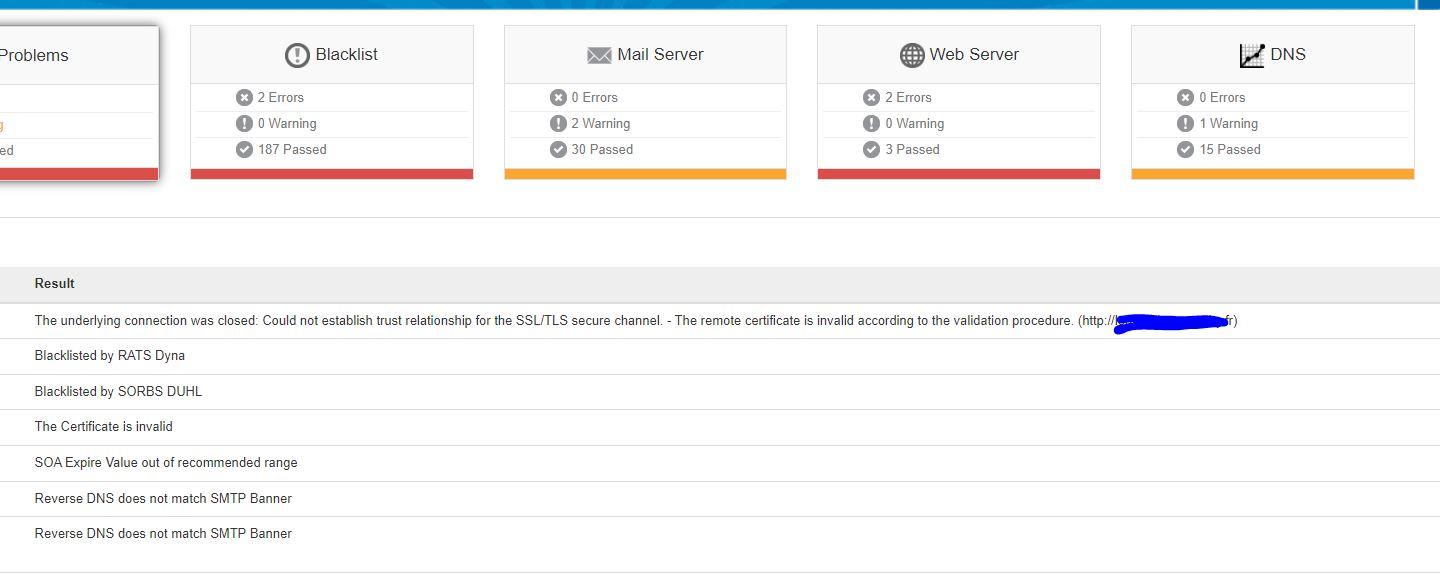1440x574 pixels.
Task: Click the '187 Passed' blacklist count
Action: [292, 149]
